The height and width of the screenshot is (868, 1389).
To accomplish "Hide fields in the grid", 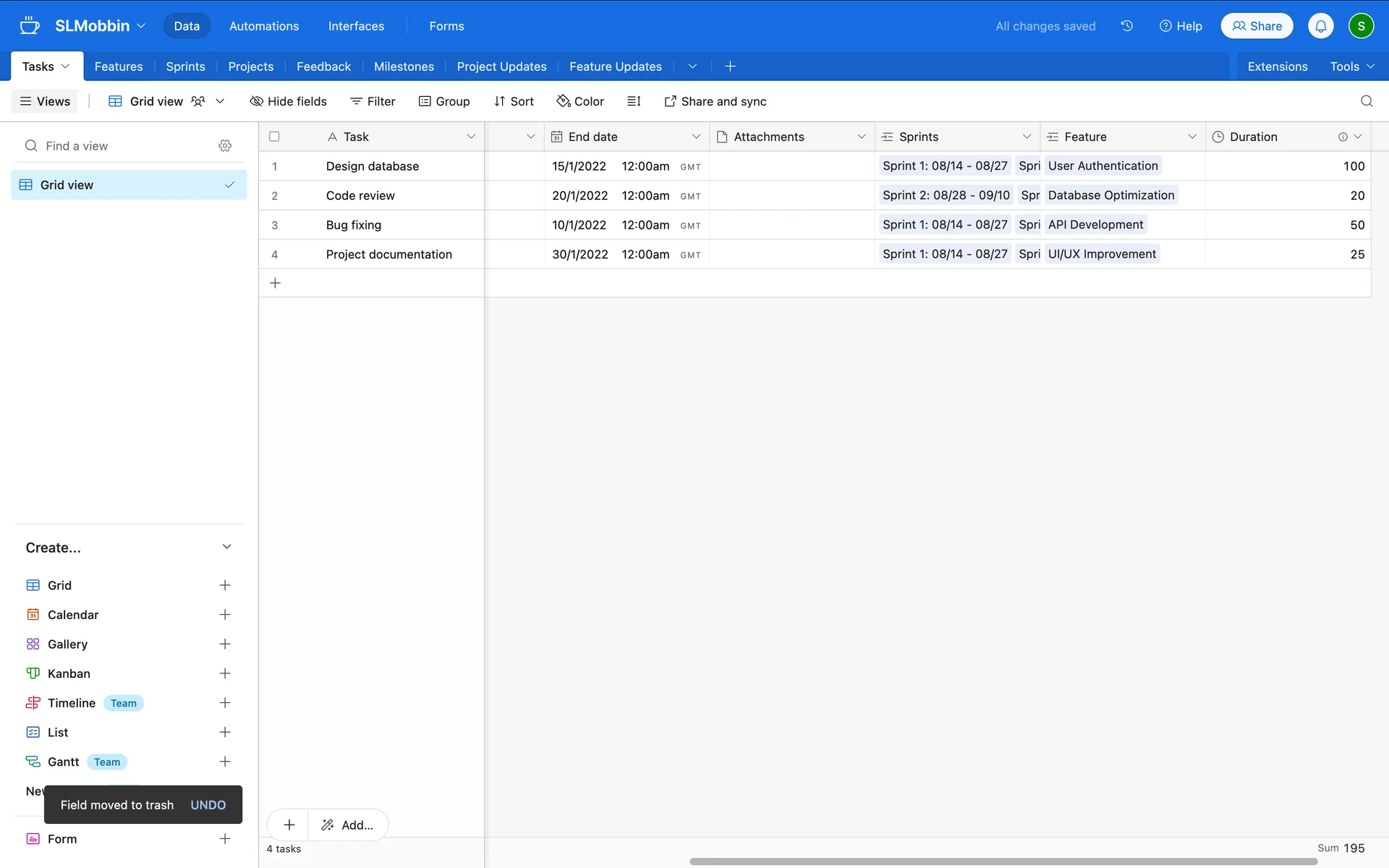I will pos(288,101).
